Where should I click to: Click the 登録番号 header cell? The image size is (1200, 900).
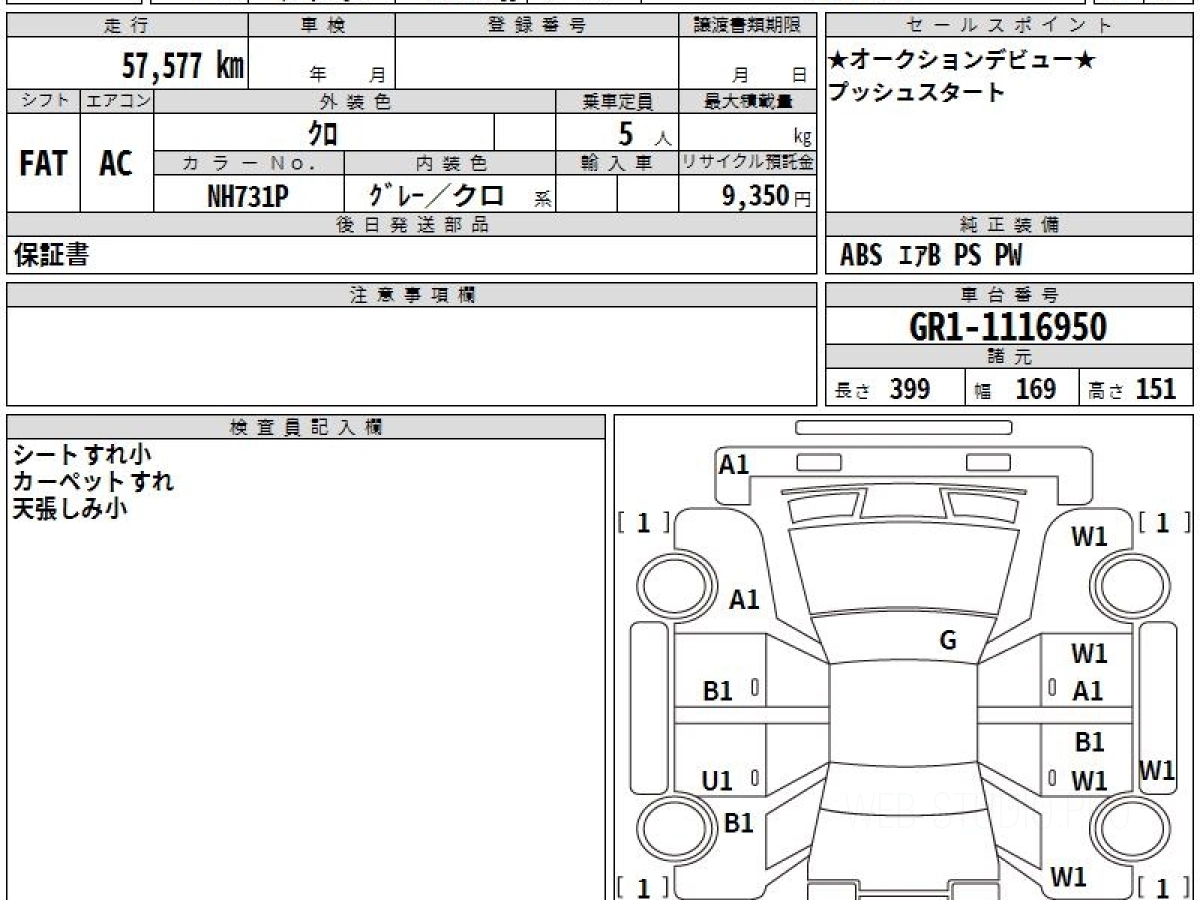536,26
